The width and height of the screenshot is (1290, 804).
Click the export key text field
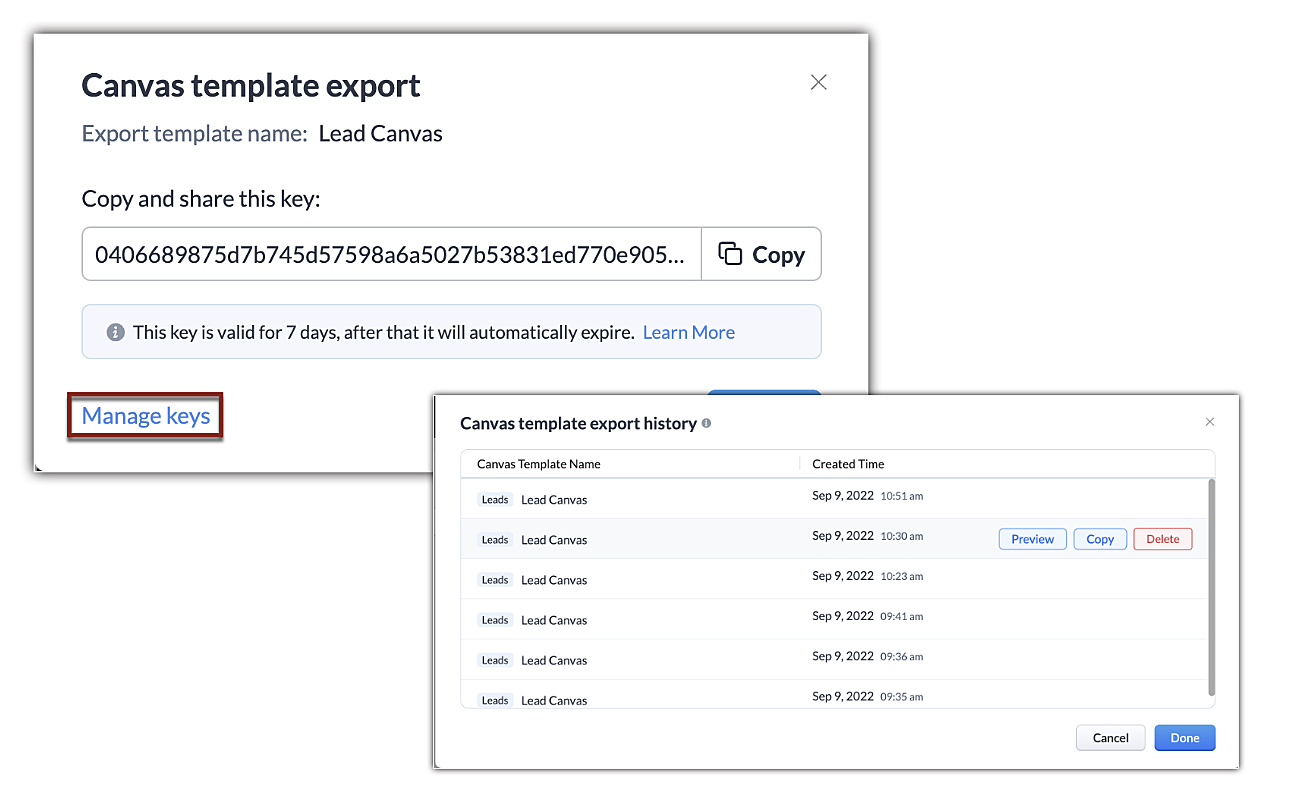(391, 254)
